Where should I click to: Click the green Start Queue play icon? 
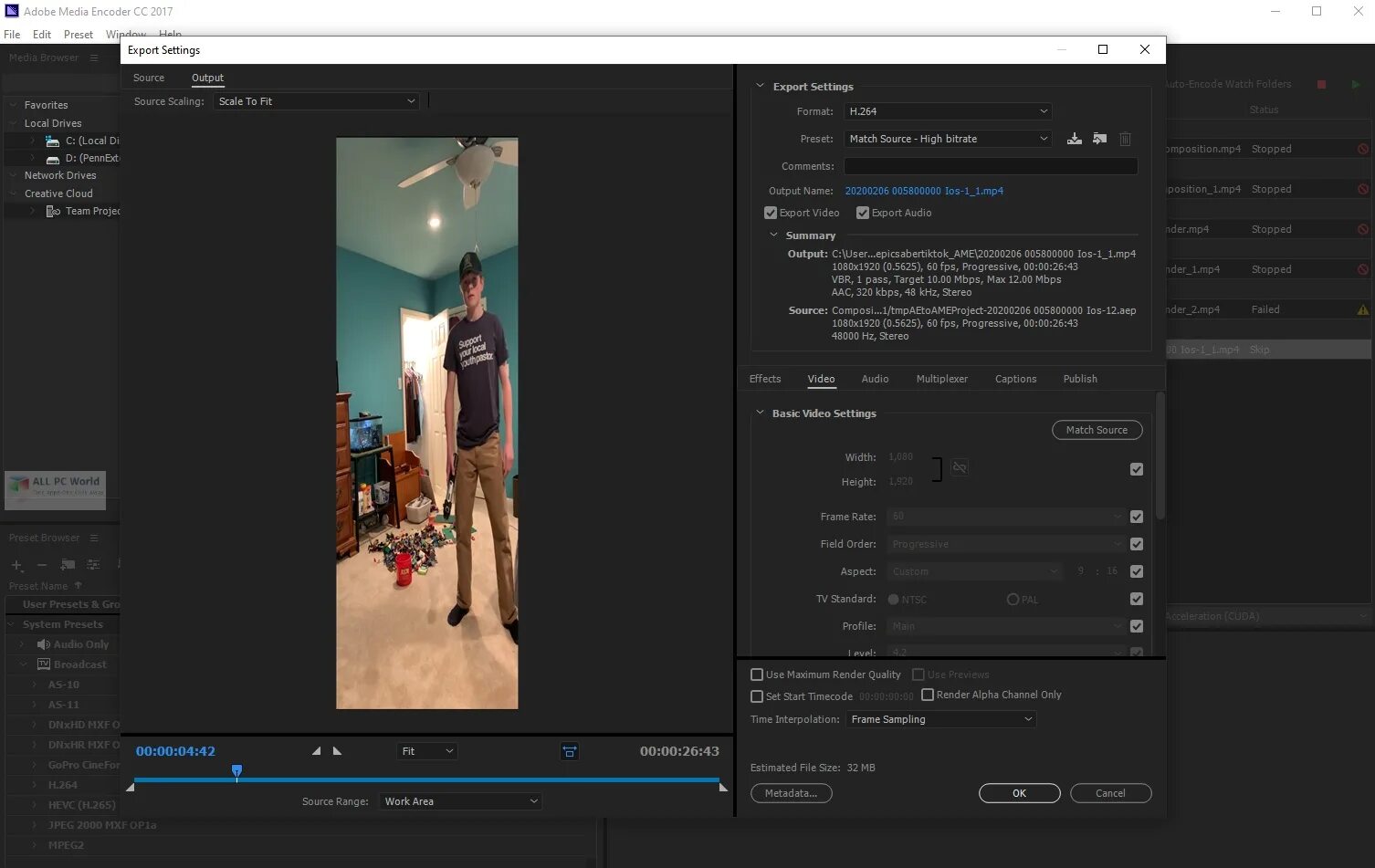click(1356, 84)
